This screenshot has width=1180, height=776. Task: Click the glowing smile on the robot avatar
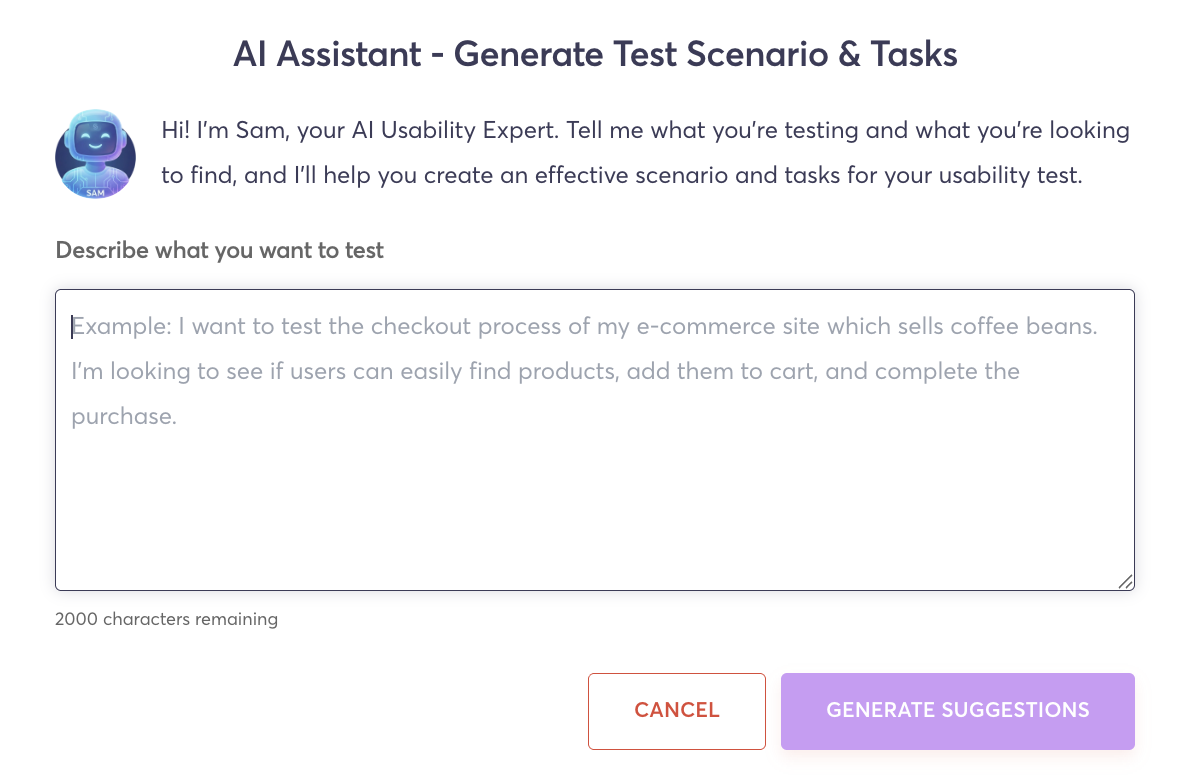click(x=97, y=147)
